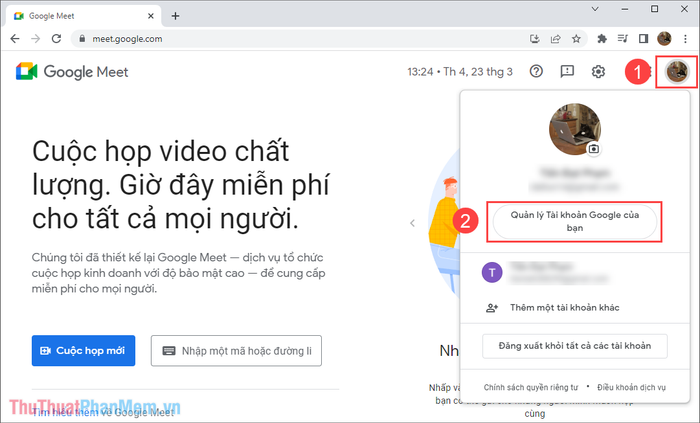Open the Chrome three-dot menu
Screen dimensions: 700x423
point(685,39)
